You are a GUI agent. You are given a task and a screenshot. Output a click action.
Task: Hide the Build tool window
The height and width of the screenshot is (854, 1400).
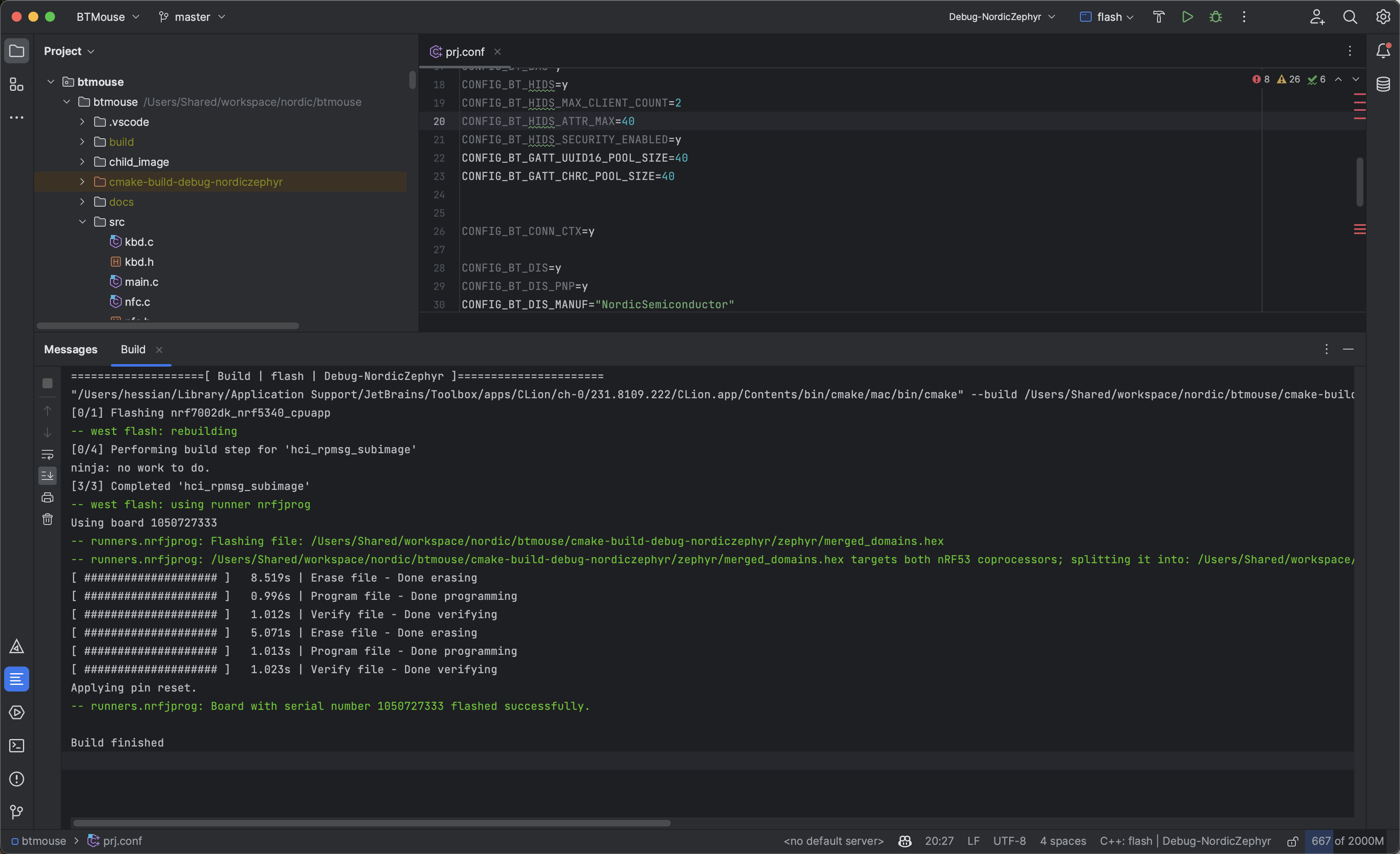tap(1348, 349)
